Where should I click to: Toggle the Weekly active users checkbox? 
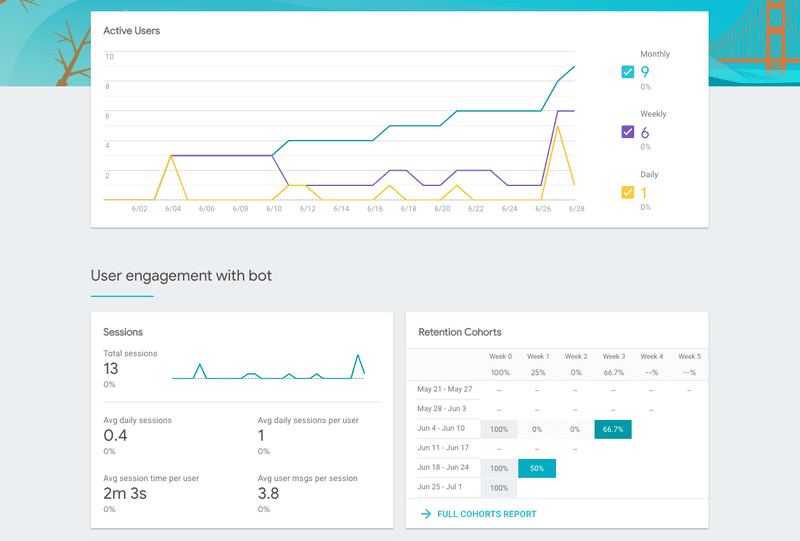(x=627, y=132)
